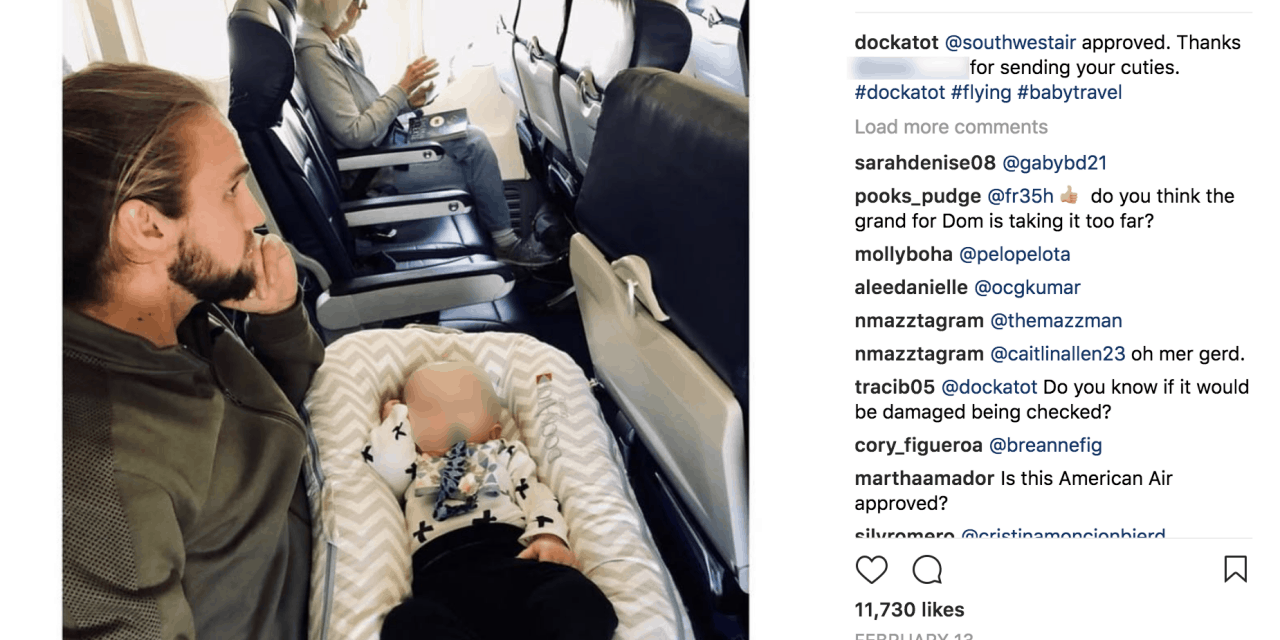
Task: Open @themazzman mention
Action: pyautogui.click(x=1056, y=321)
